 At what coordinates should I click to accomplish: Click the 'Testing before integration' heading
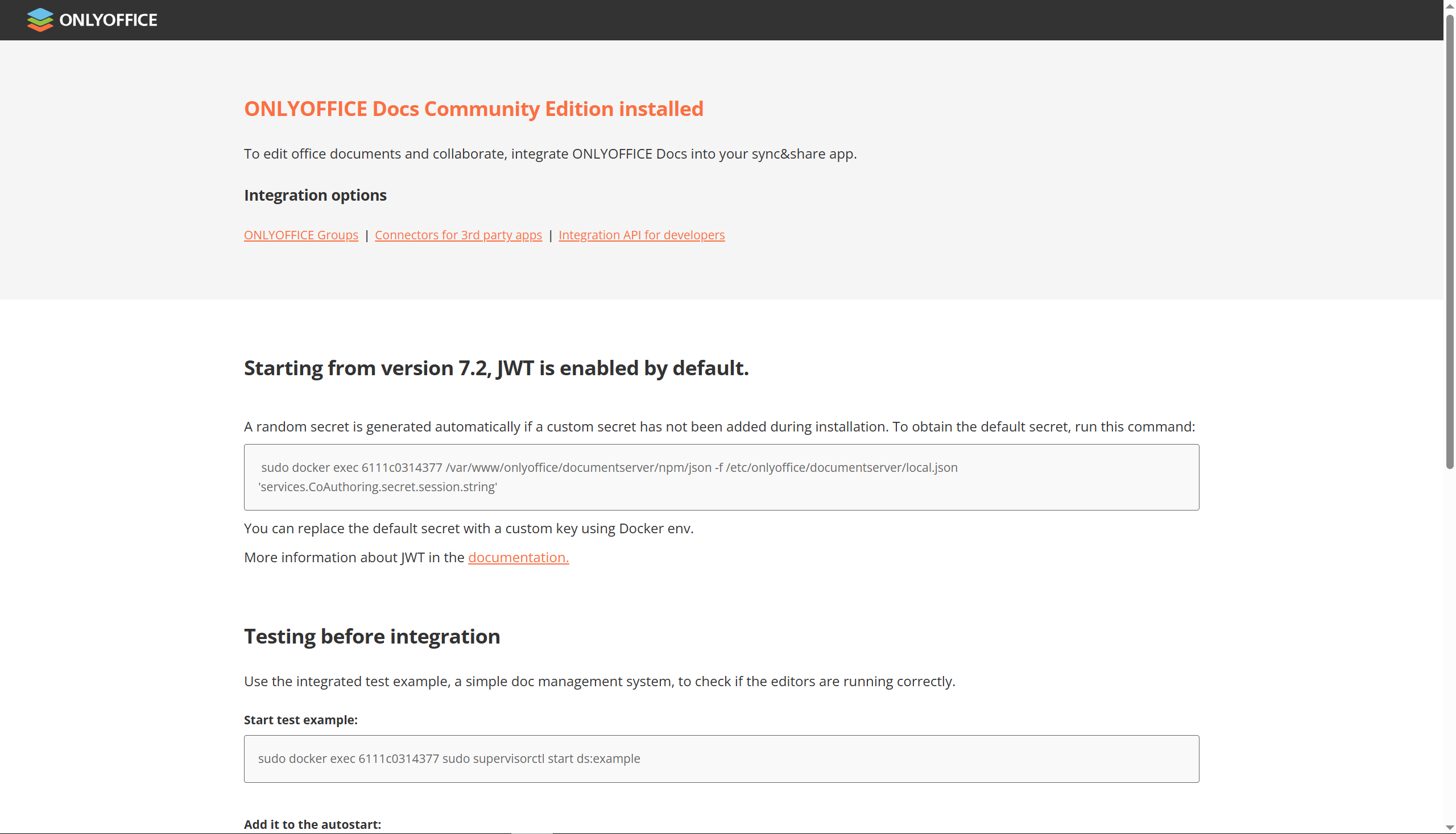[x=372, y=636]
